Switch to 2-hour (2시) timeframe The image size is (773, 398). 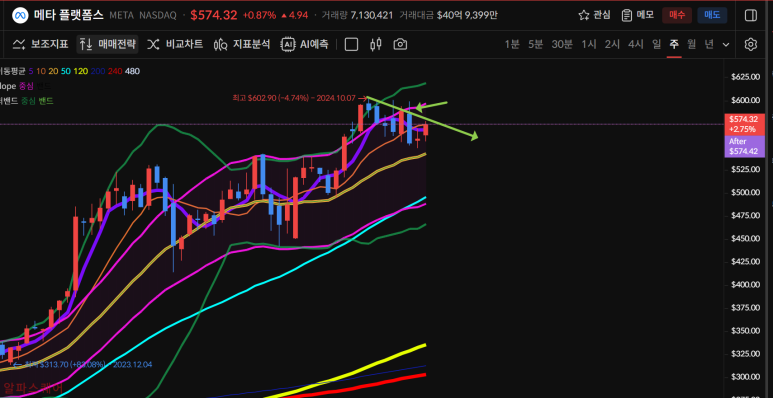click(x=612, y=44)
